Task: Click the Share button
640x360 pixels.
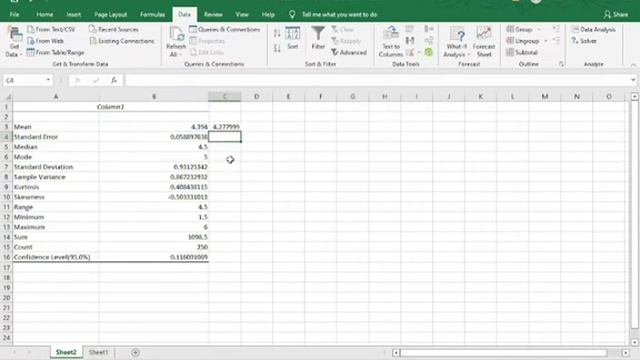Action: click(616, 14)
